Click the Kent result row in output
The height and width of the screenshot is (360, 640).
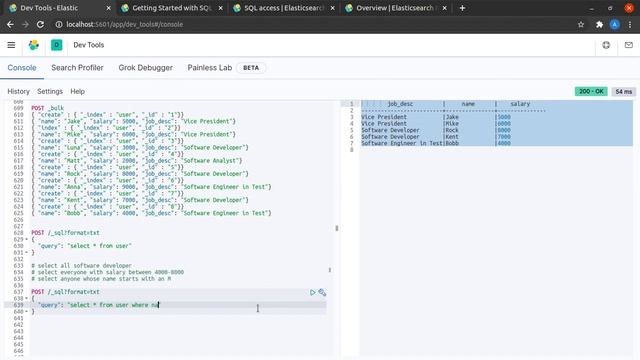[x=436, y=137]
